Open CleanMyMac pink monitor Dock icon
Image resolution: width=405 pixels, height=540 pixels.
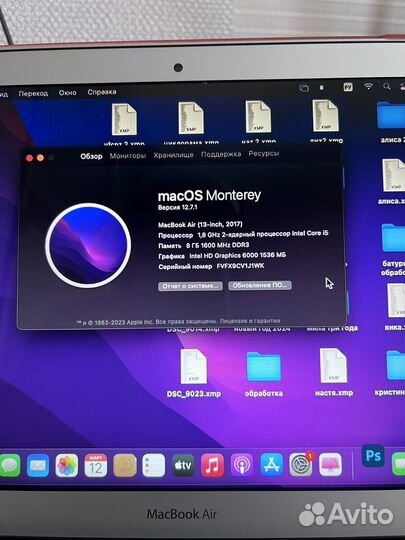[x=330, y=465]
